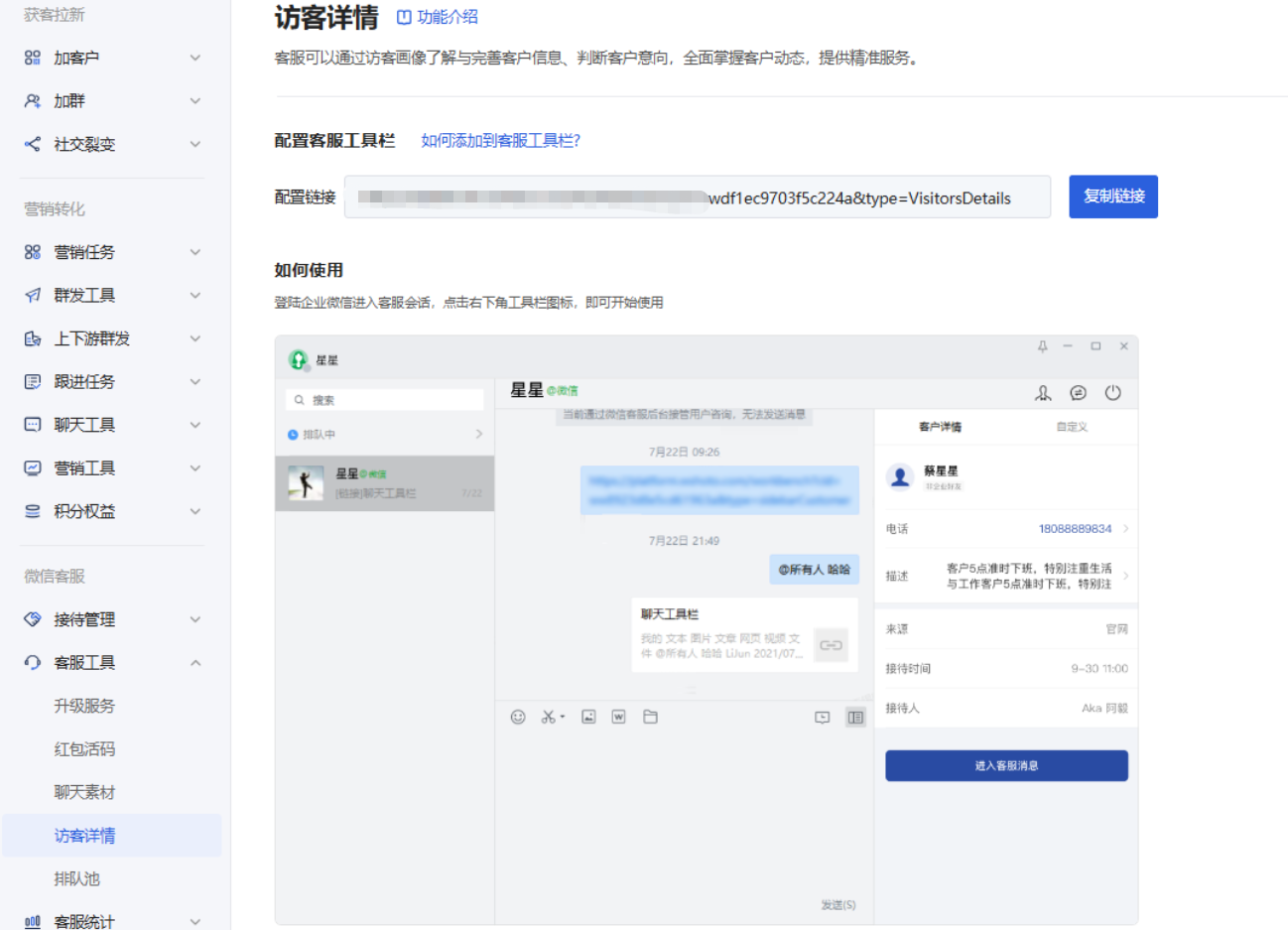Click the sidebar toolbar icon beside send area
This screenshot has width=1288, height=930.
pos(855,717)
